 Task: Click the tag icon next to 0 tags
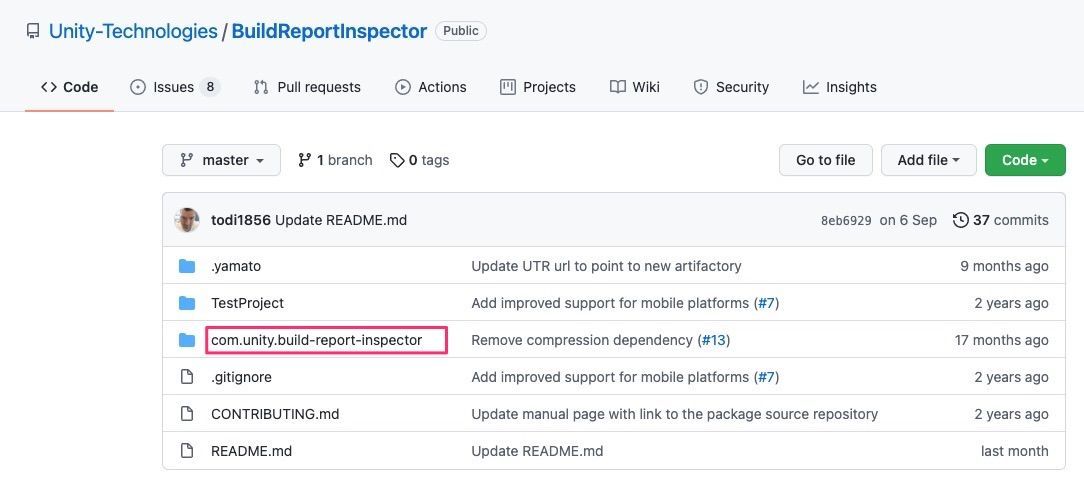coord(397,160)
